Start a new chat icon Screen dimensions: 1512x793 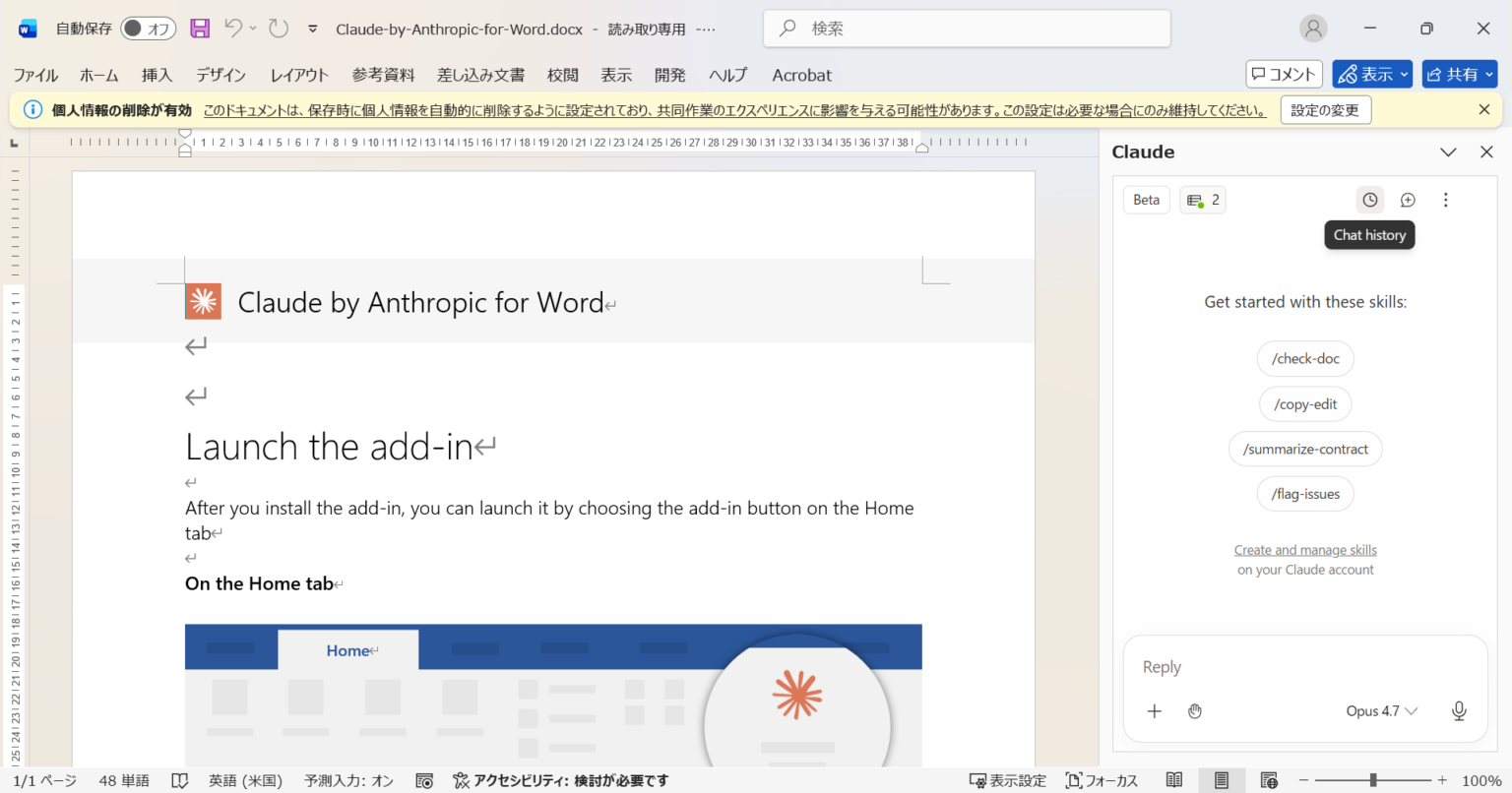pos(1408,200)
